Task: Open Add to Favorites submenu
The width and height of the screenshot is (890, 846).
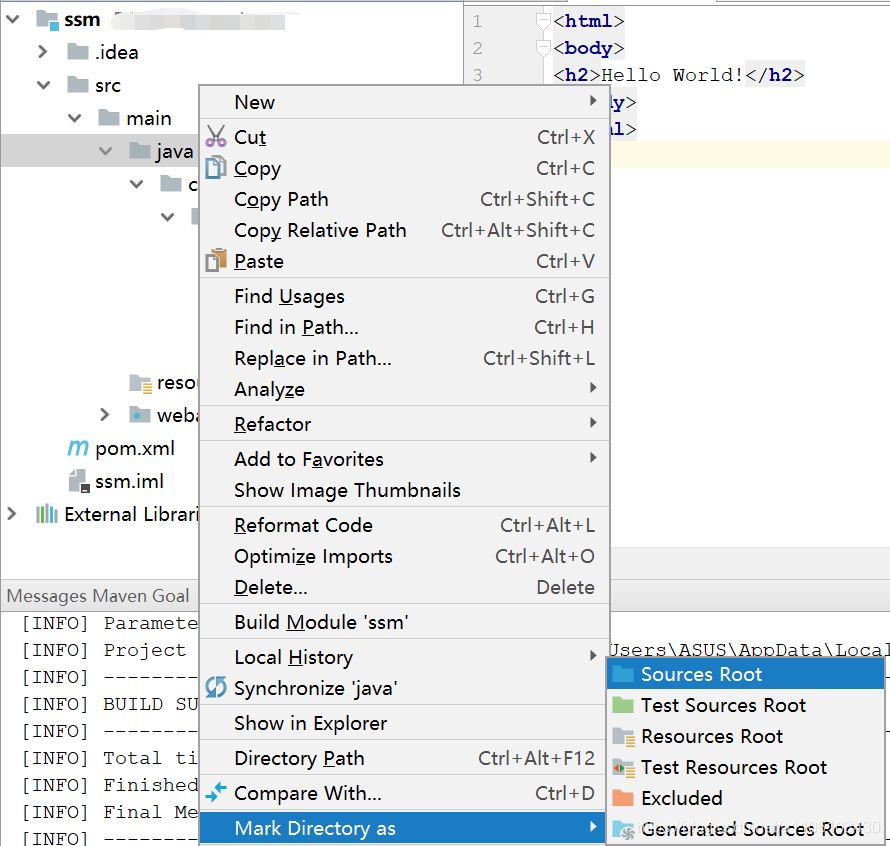Action: [x=405, y=459]
